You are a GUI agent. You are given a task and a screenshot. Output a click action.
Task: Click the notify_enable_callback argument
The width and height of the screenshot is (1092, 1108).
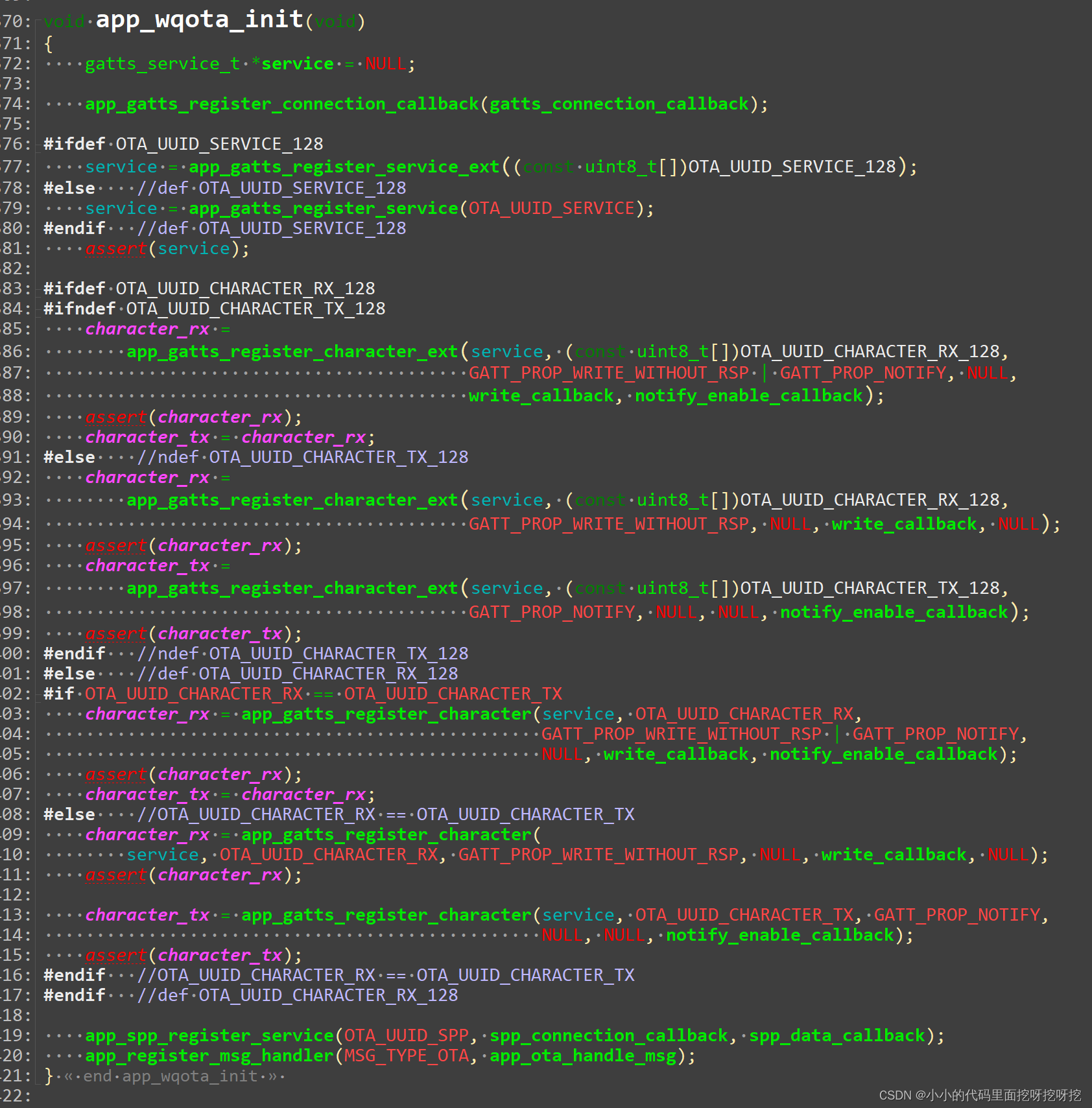click(748, 395)
